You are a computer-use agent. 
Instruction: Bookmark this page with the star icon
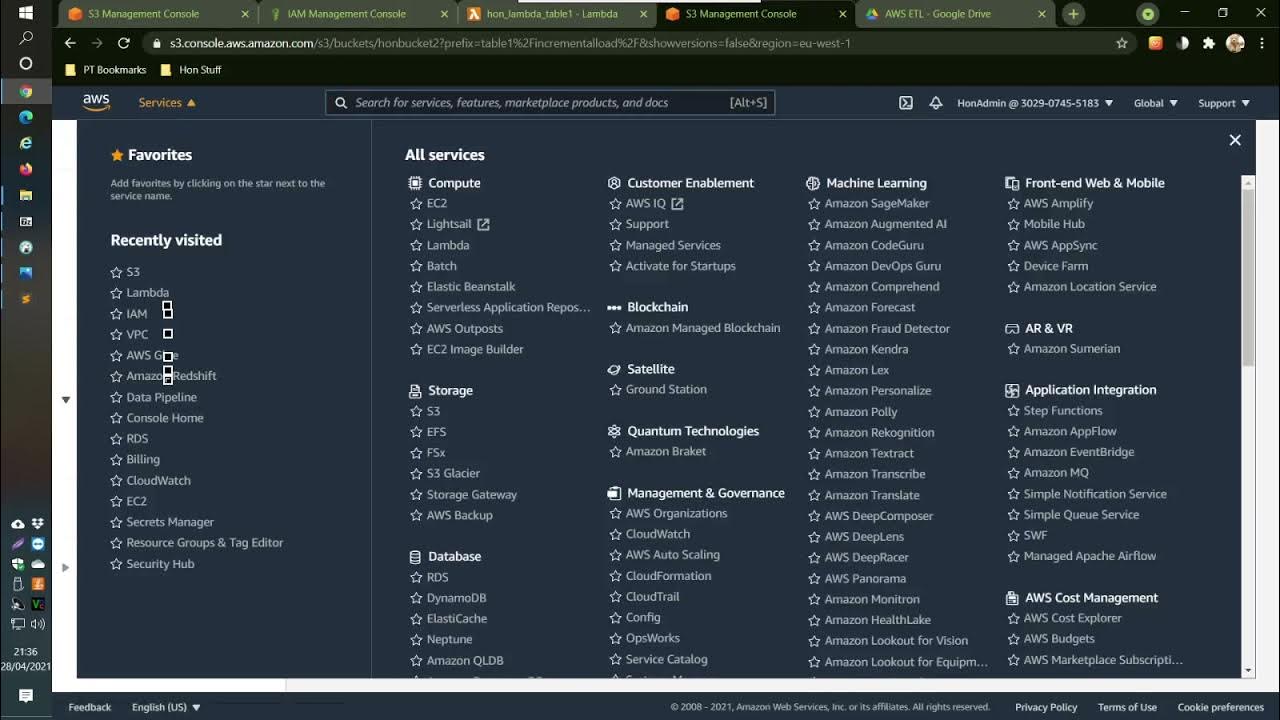click(x=1122, y=43)
